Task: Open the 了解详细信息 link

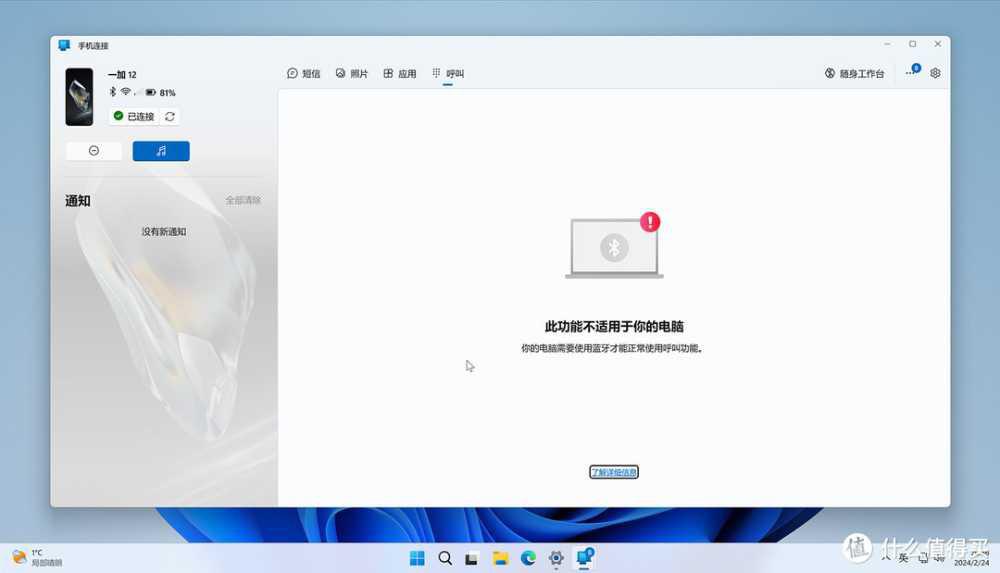Action: click(614, 472)
